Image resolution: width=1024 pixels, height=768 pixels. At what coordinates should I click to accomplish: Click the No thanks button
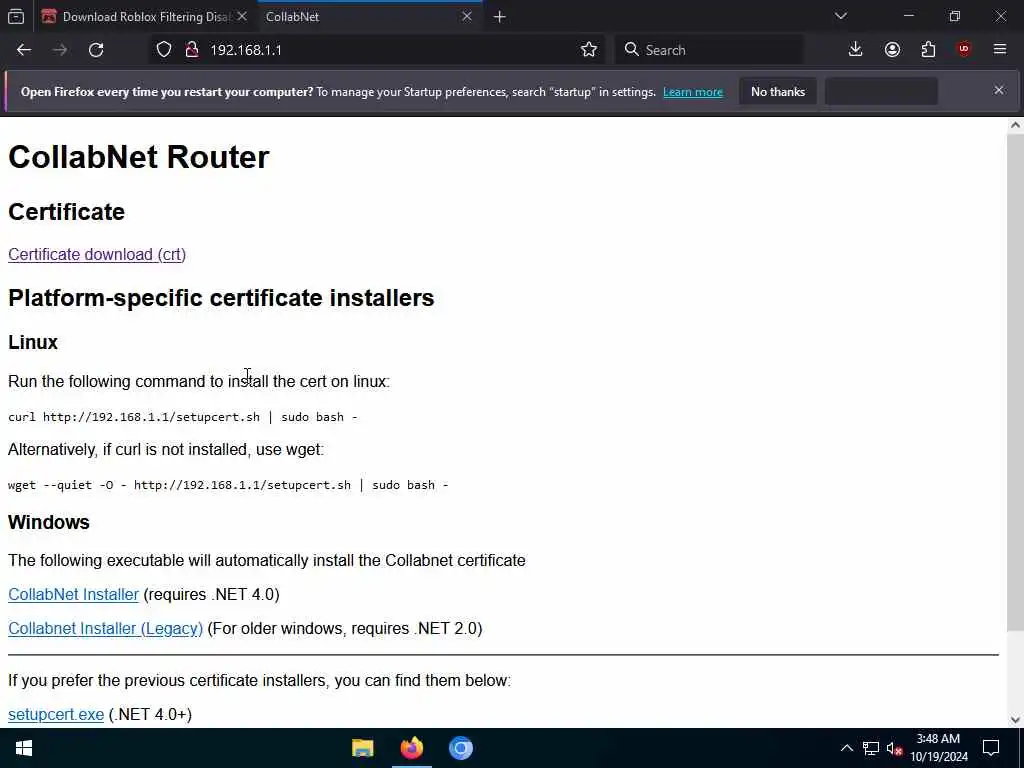[778, 92]
